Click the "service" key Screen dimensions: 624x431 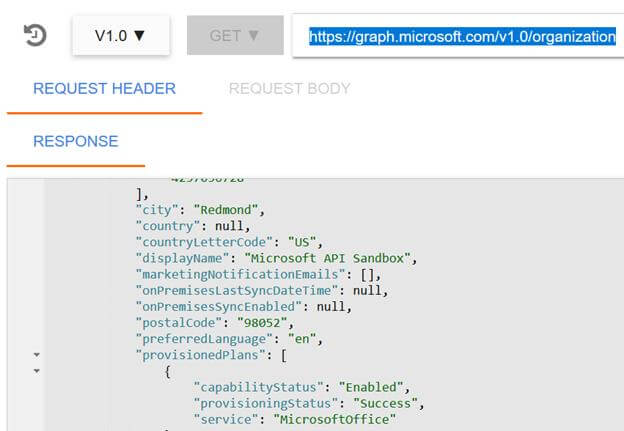click(x=226, y=419)
